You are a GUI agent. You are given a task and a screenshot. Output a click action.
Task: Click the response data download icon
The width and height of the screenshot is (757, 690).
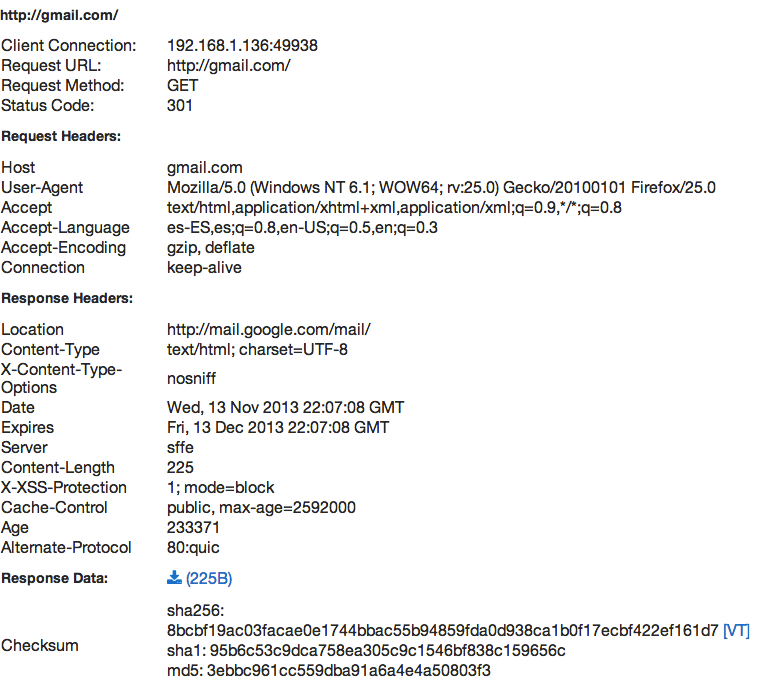coord(174,578)
